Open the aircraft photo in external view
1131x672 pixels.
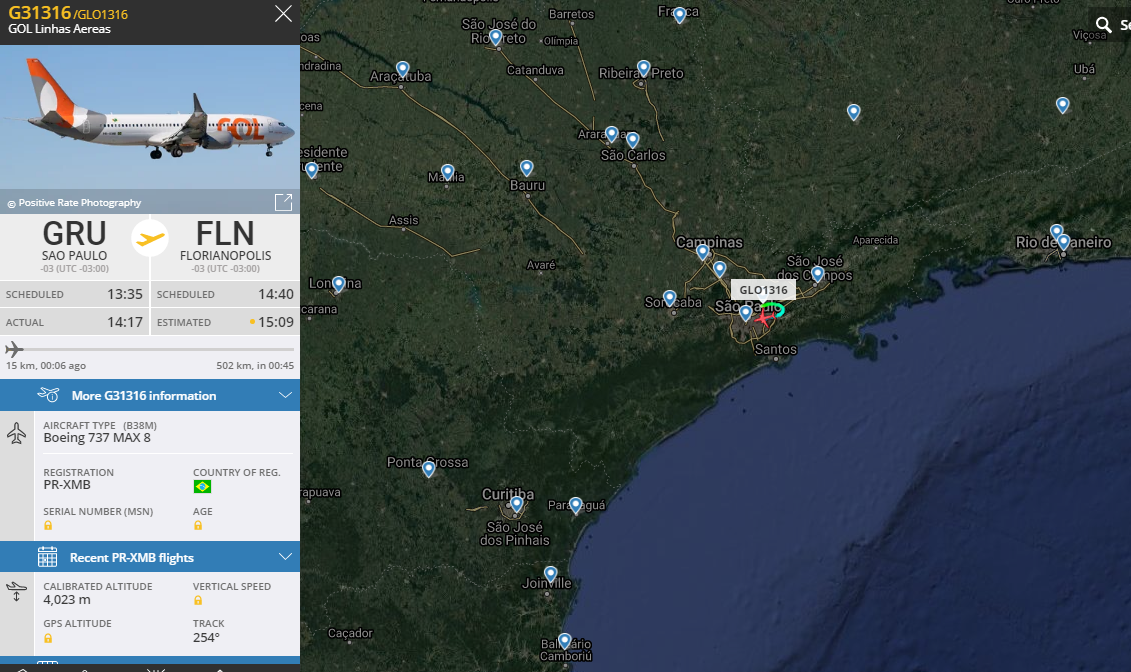click(283, 202)
